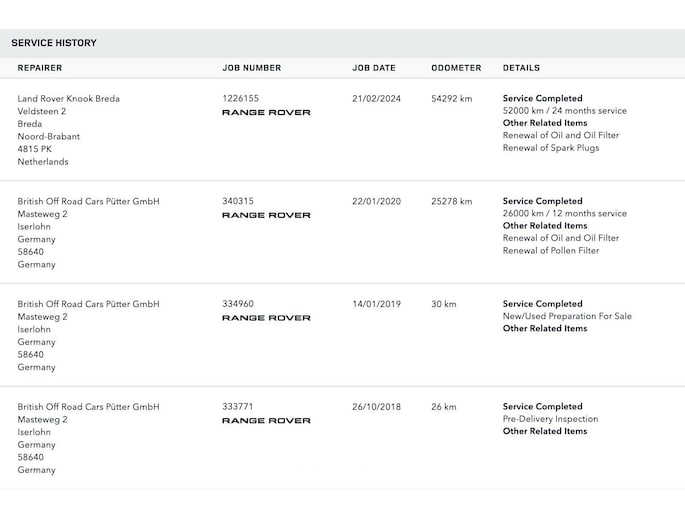Click job date 26/10/2018
Screen dimensions: 685x514
pos(377,407)
